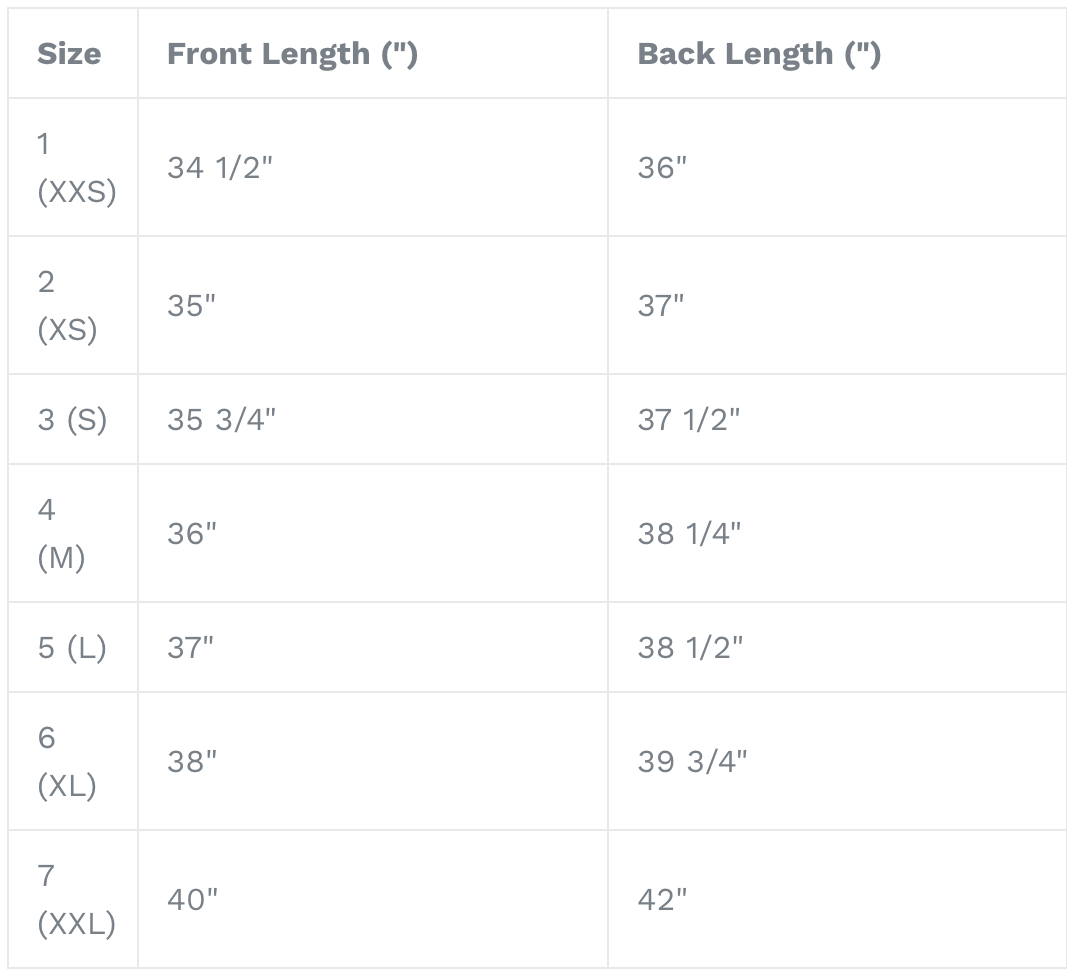Select the 35 3/4" front length cell
The width and height of the screenshot is (1070, 972).
click(x=221, y=419)
